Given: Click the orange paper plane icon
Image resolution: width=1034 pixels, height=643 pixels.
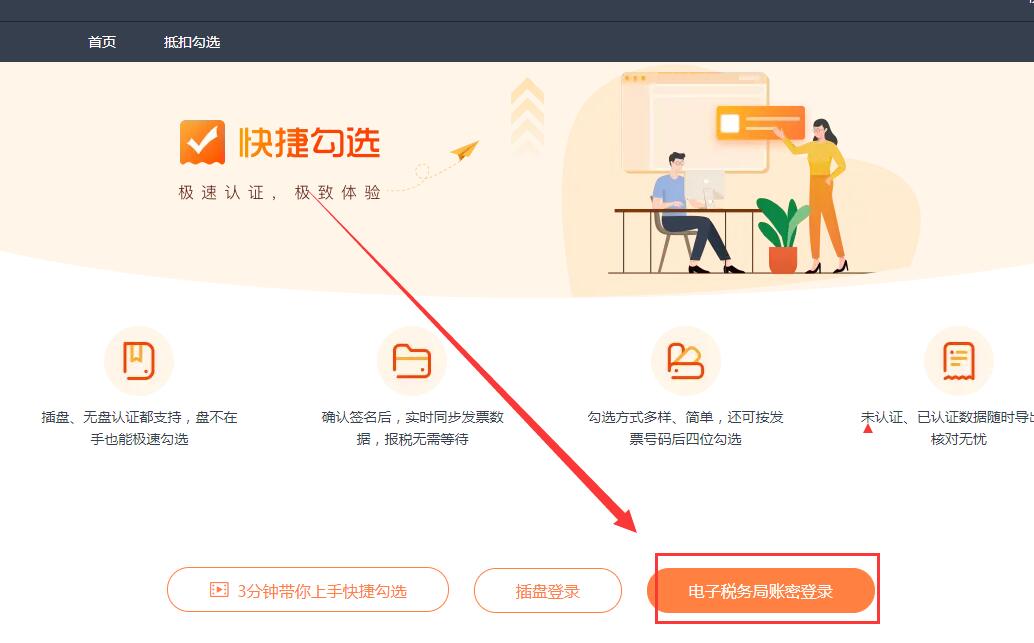Looking at the screenshot, I should pos(464,150).
